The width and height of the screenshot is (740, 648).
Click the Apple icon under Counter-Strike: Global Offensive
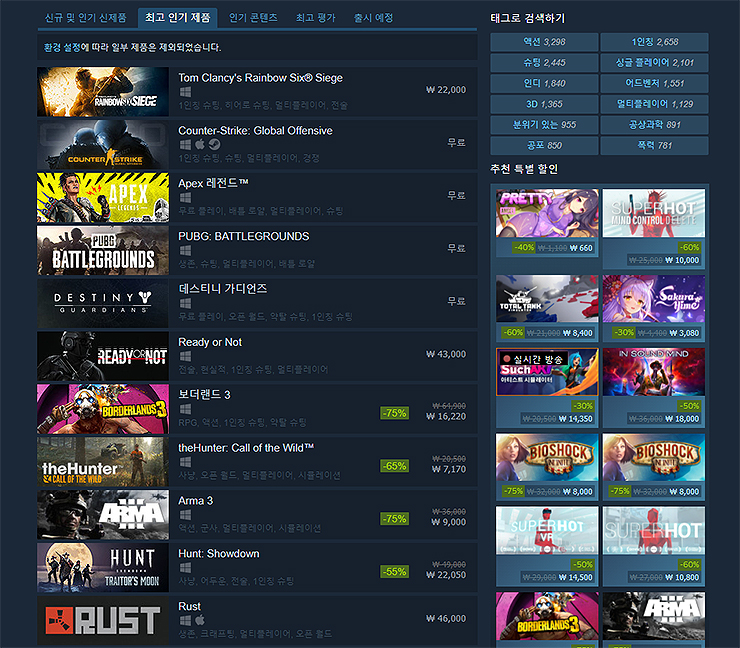200,144
